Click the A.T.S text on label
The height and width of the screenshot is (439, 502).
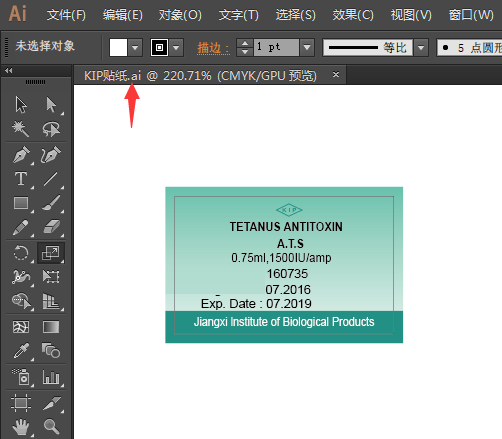click(x=290, y=244)
